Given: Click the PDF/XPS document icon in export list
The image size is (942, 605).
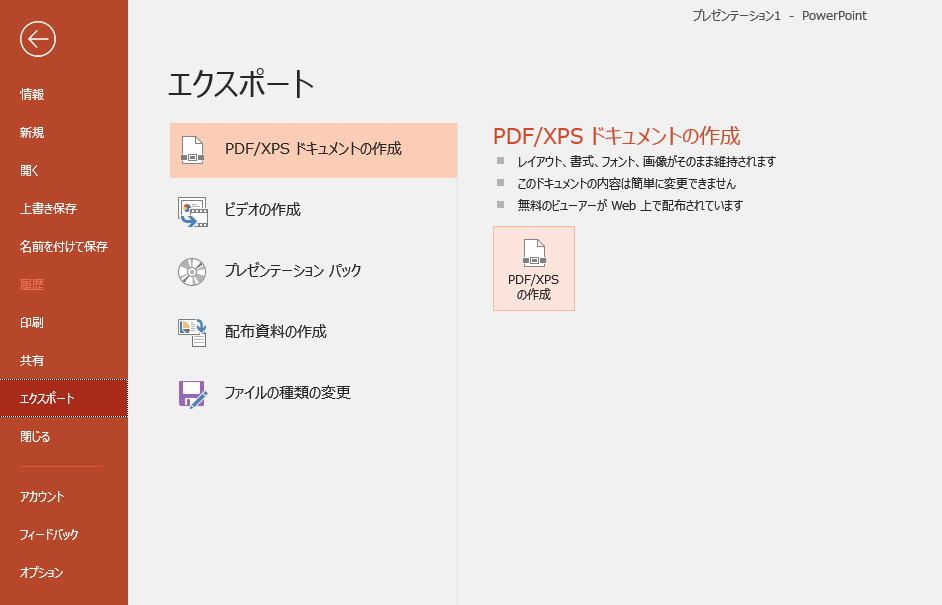Looking at the screenshot, I should point(192,150).
